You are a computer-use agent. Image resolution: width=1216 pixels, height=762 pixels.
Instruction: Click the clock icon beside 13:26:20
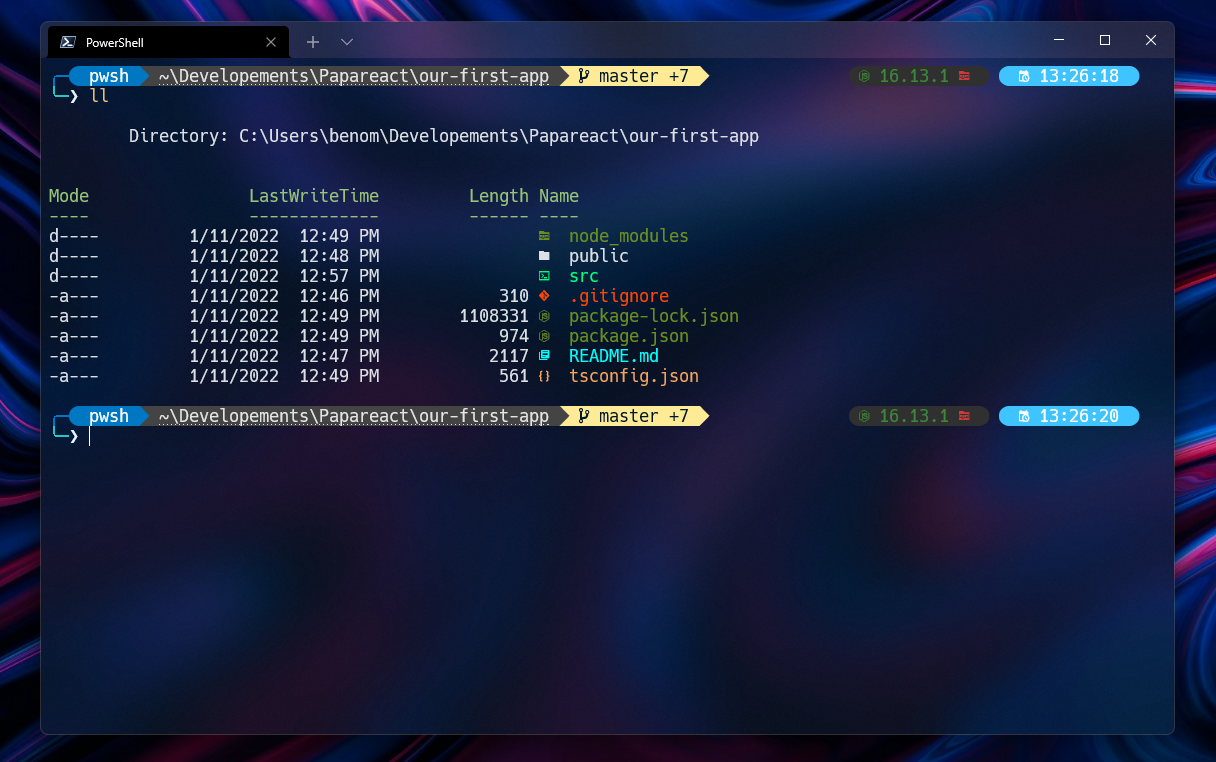coord(1023,416)
